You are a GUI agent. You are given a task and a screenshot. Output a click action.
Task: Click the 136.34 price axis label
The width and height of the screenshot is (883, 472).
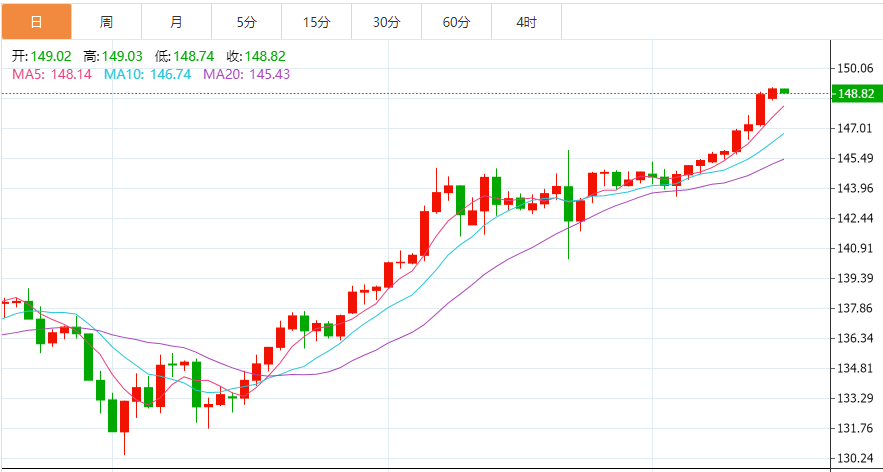coord(857,339)
